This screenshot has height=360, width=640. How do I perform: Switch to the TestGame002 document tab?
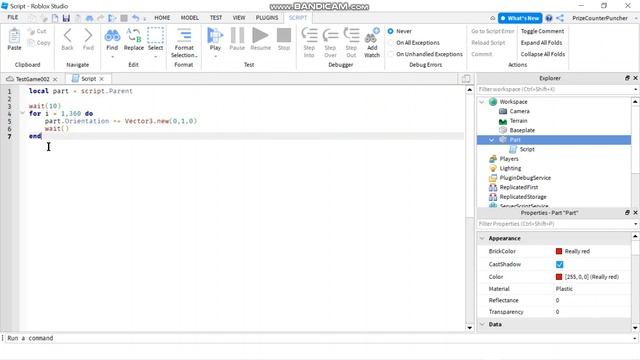tap(32, 79)
